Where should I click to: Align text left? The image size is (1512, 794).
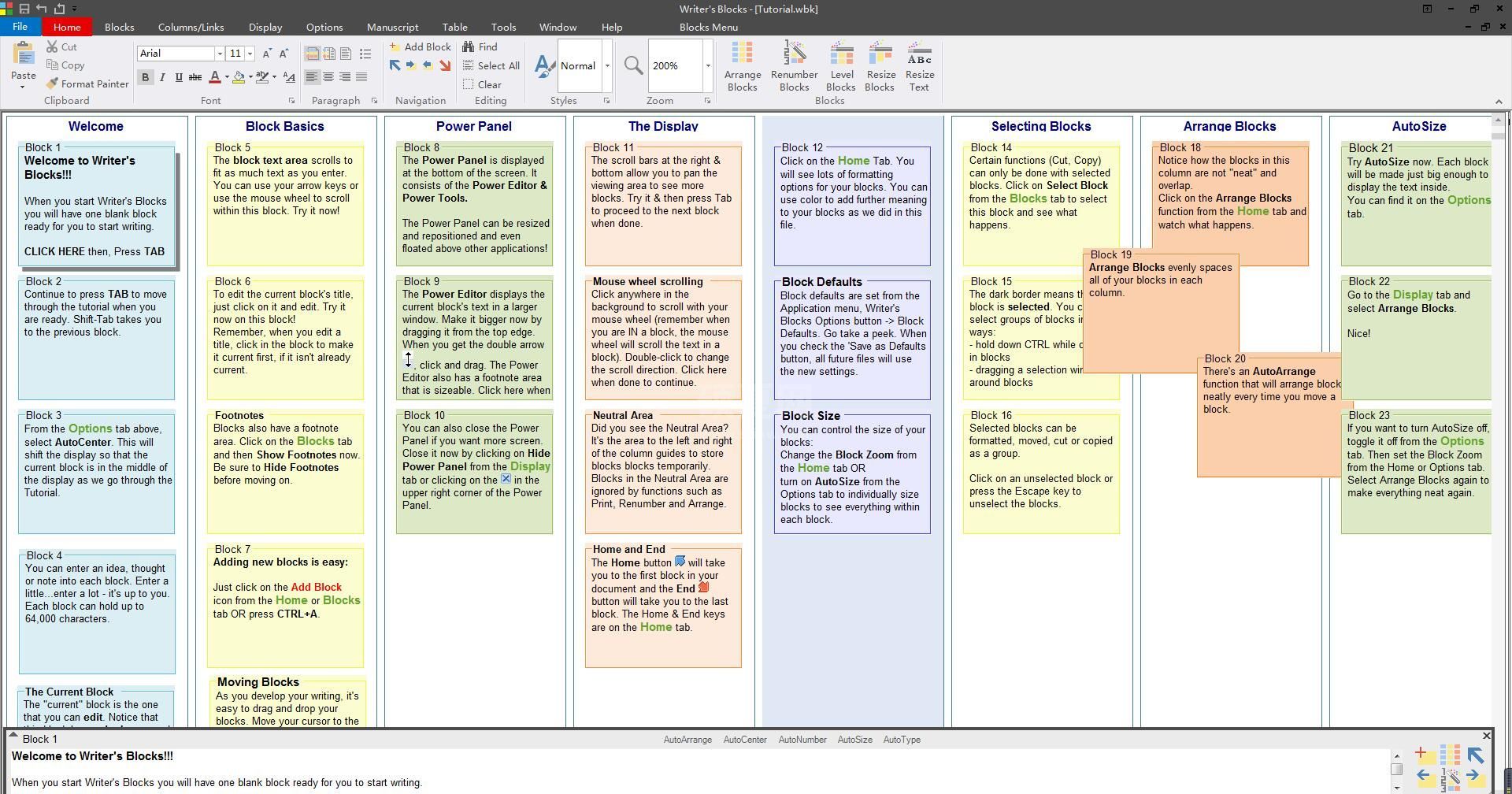312,77
